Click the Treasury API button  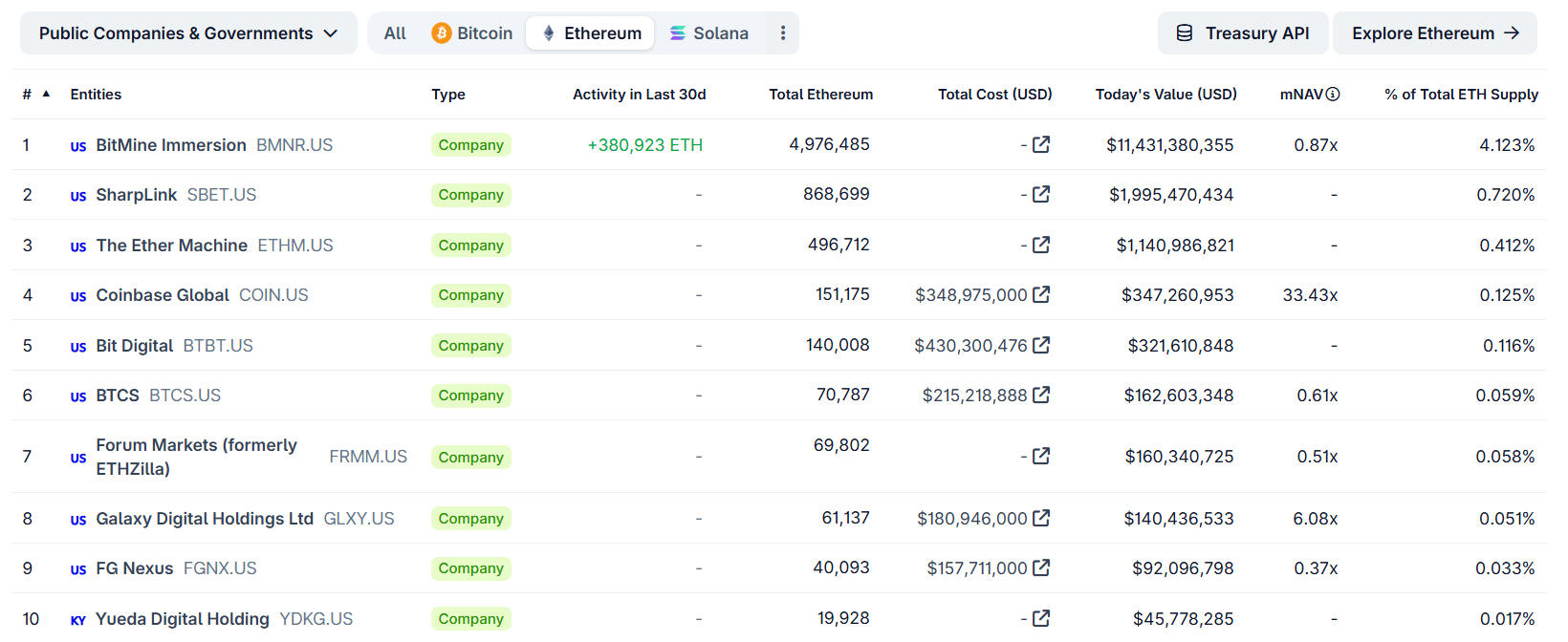(1242, 33)
